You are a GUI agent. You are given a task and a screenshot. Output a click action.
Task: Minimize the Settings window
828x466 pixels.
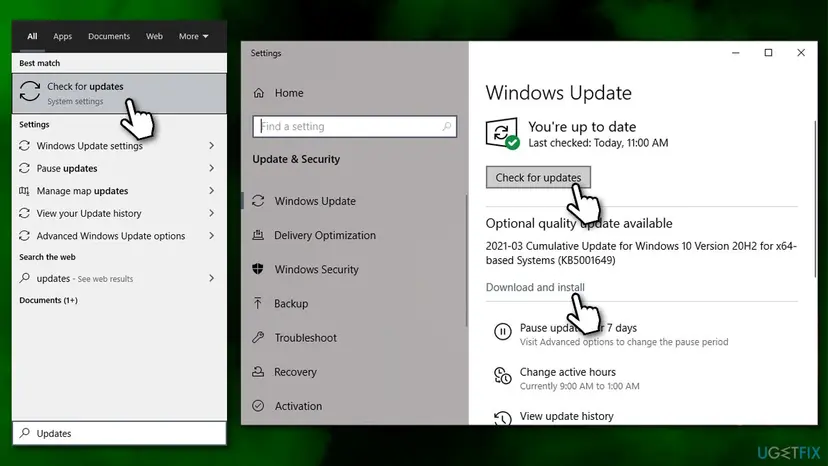736,52
